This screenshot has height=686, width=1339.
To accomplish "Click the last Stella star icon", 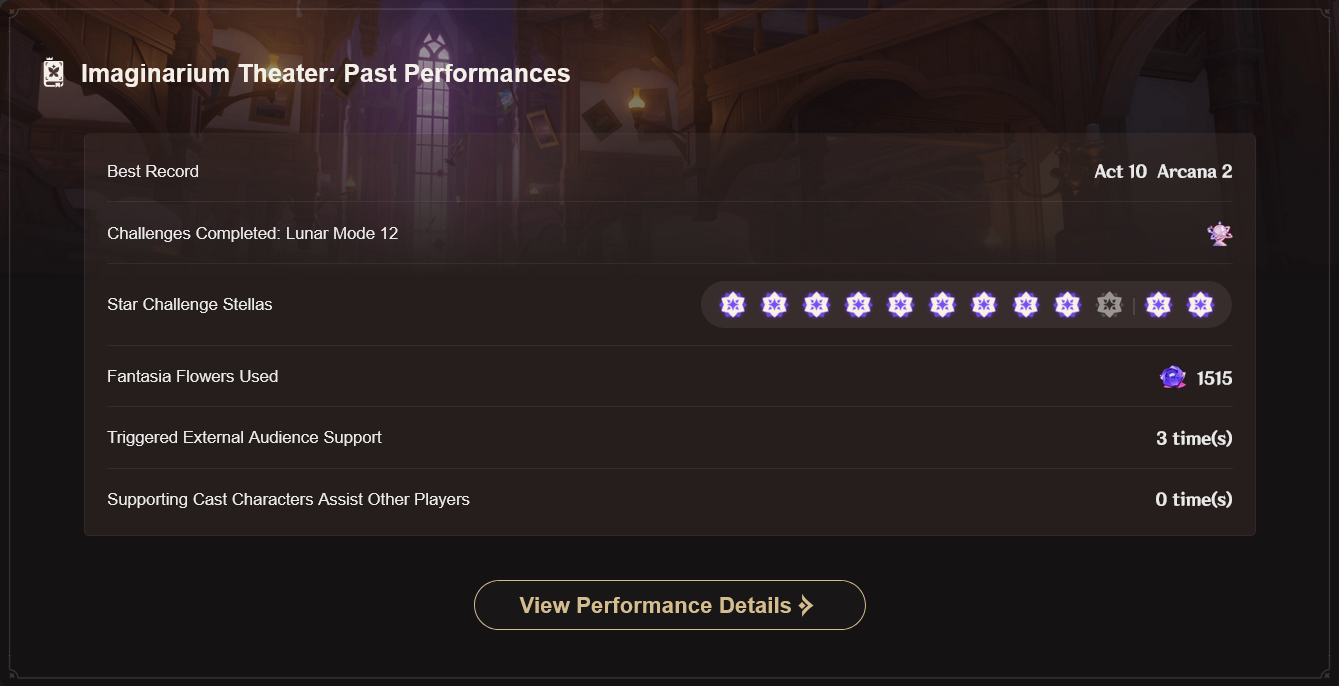I will click(1200, 305).
